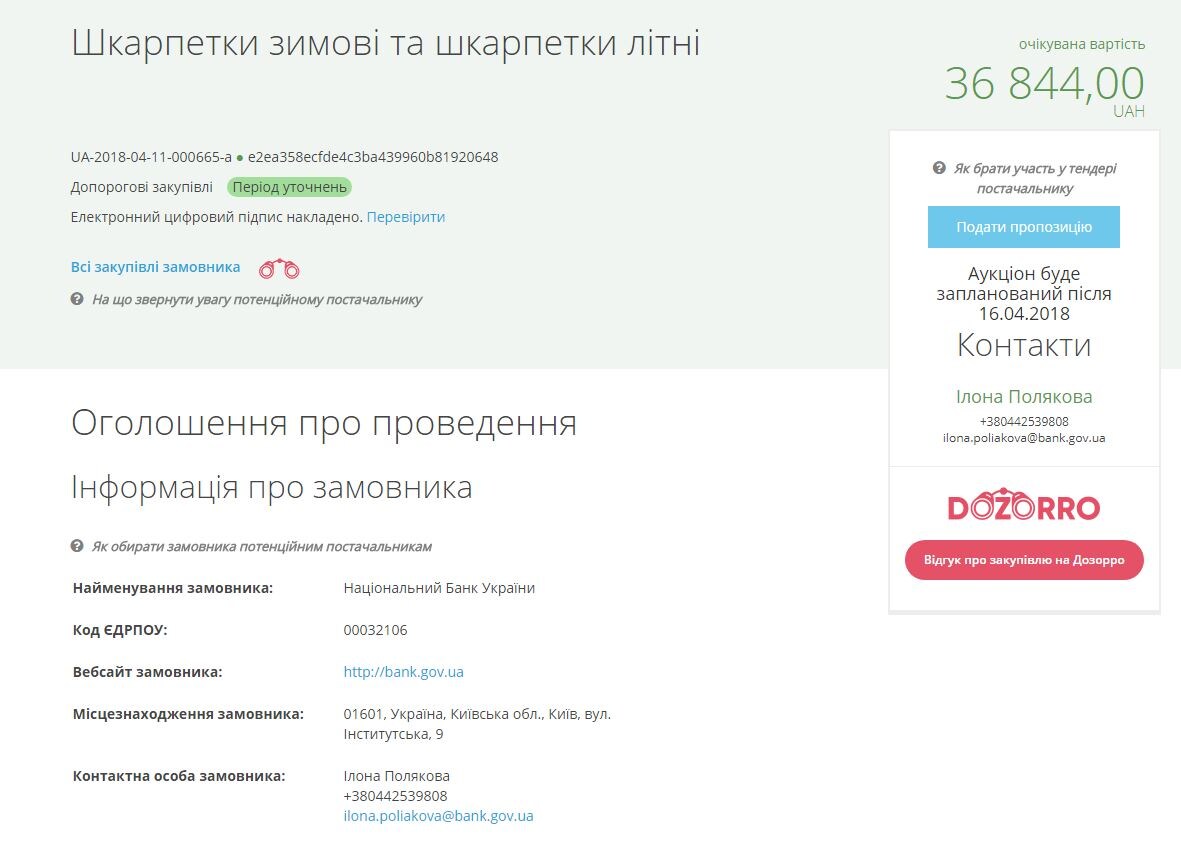Click tender ID 'UA-2018-04-11-000665-a'

pos(151,157)
